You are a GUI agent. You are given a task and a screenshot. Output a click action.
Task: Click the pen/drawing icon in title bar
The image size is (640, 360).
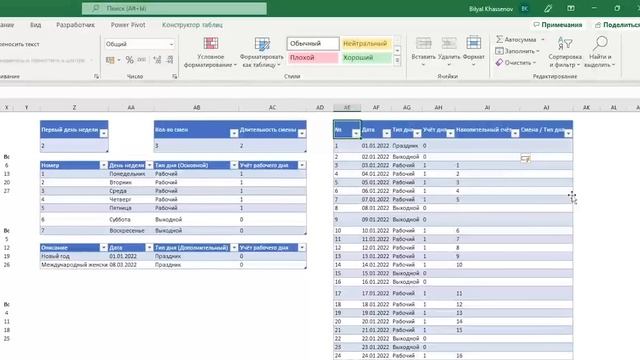(x=548, y=8)
